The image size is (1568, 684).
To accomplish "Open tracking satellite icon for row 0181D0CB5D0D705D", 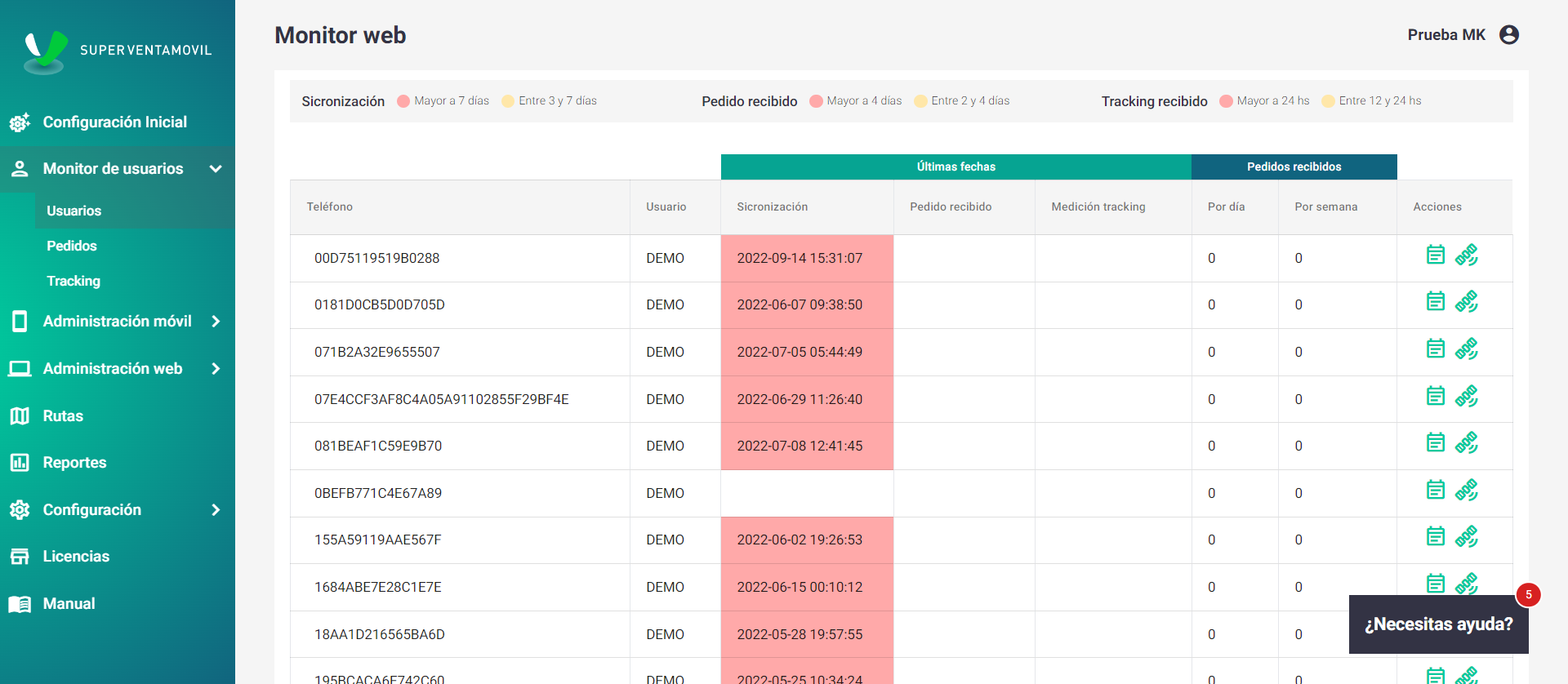I will pos(1467,302).
